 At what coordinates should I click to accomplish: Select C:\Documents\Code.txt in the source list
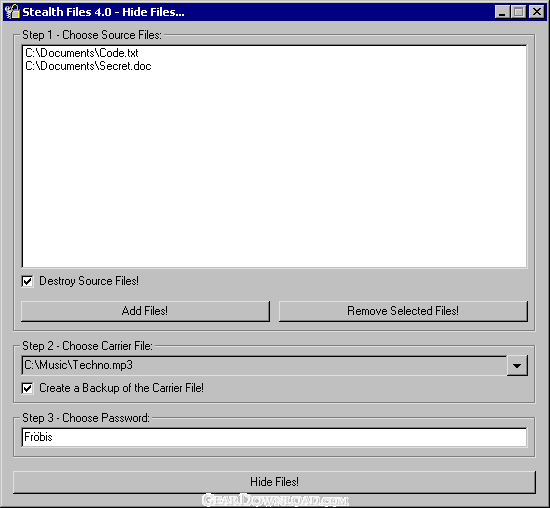pyautogui.click(x=82, y=53)
